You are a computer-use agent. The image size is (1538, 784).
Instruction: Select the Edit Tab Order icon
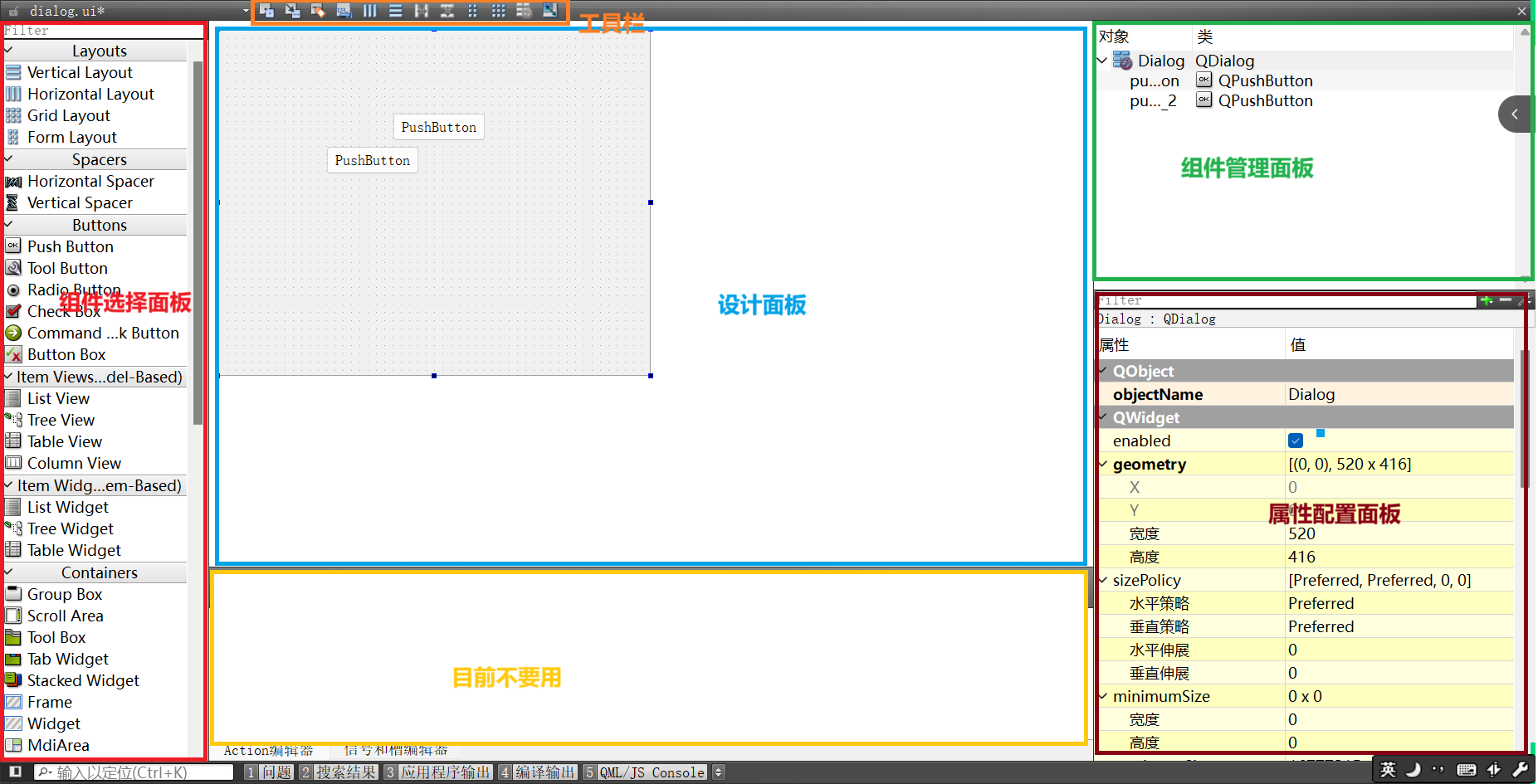click(x=344, y=11)
